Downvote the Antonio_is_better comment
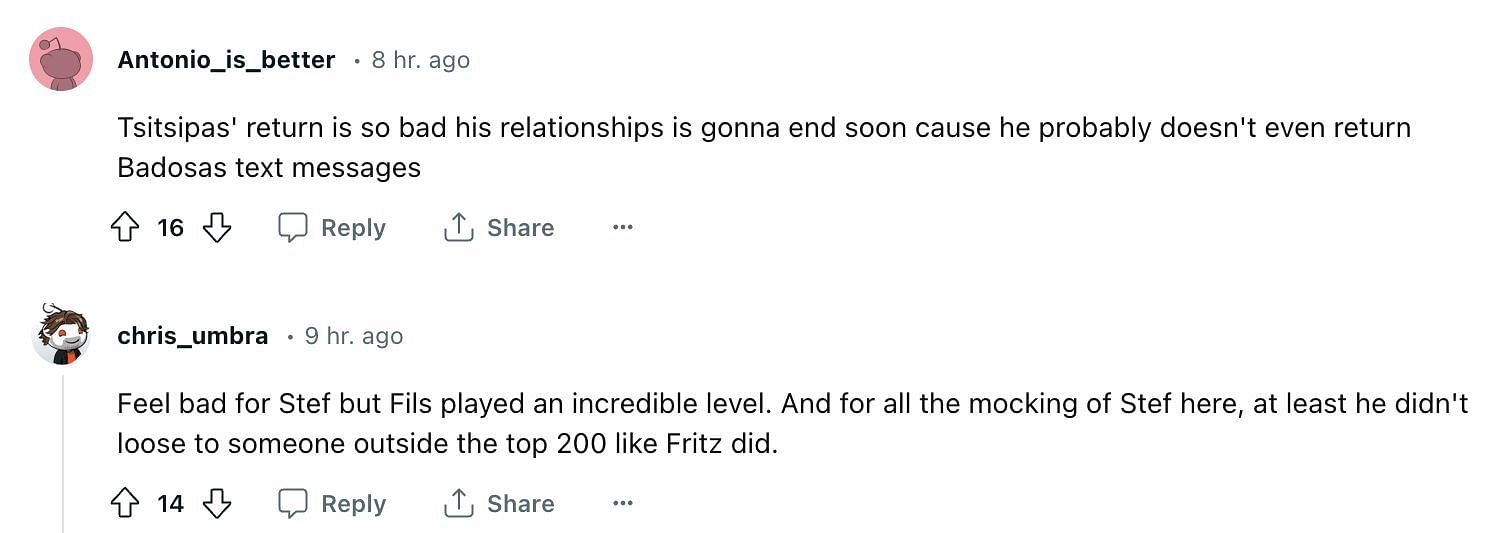Viewport: 1494px width, 533px height. pos(217,228)
